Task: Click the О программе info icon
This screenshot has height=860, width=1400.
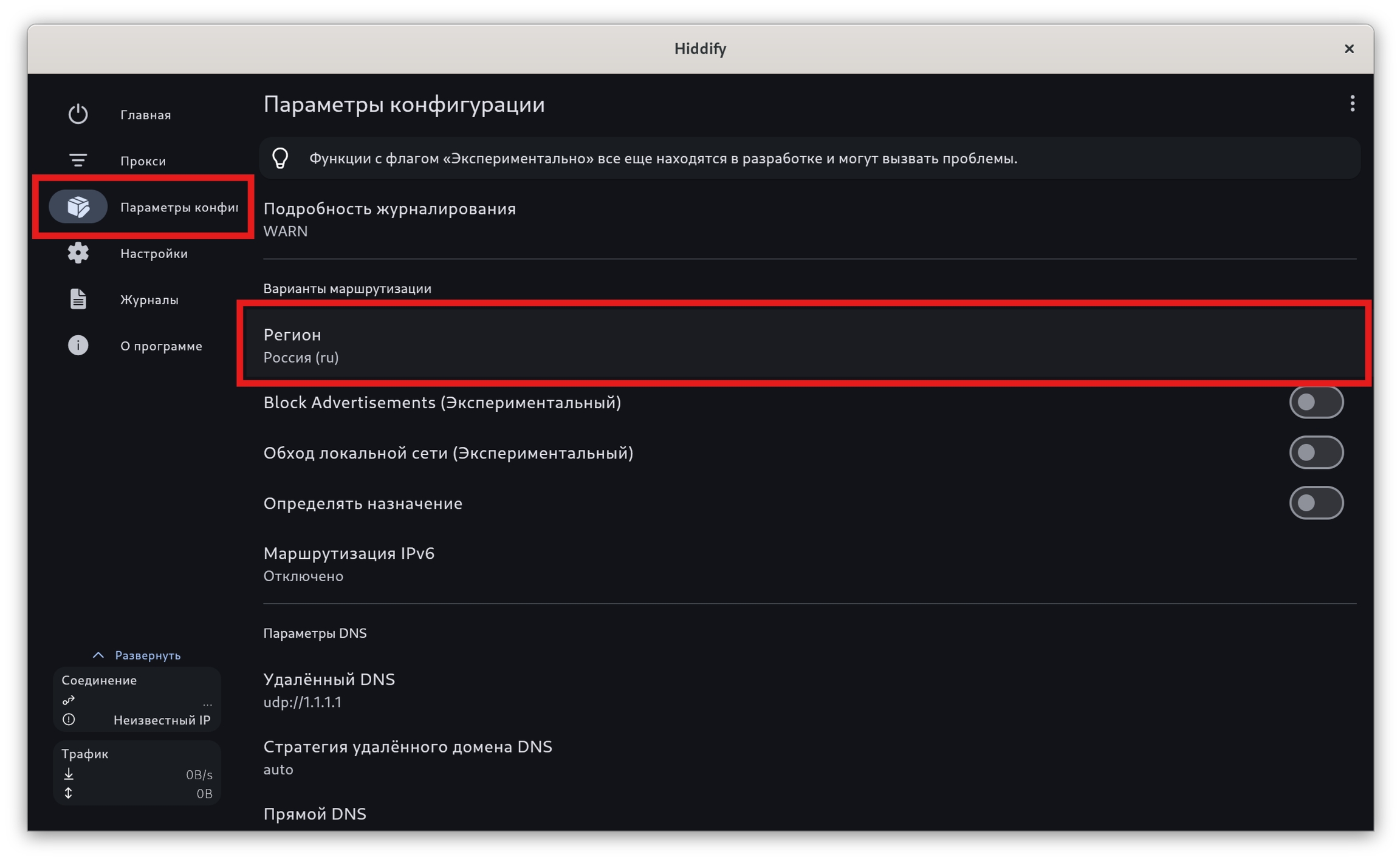Action: [78, 346]
